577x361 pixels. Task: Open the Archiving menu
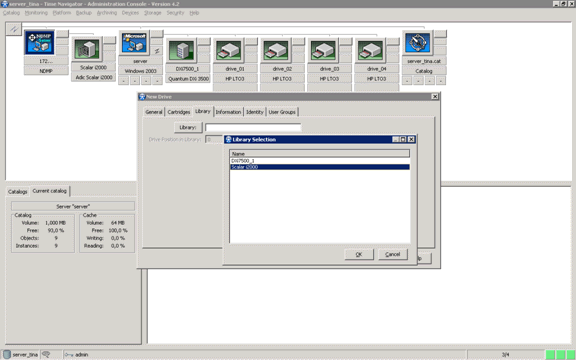pos(107,13)
